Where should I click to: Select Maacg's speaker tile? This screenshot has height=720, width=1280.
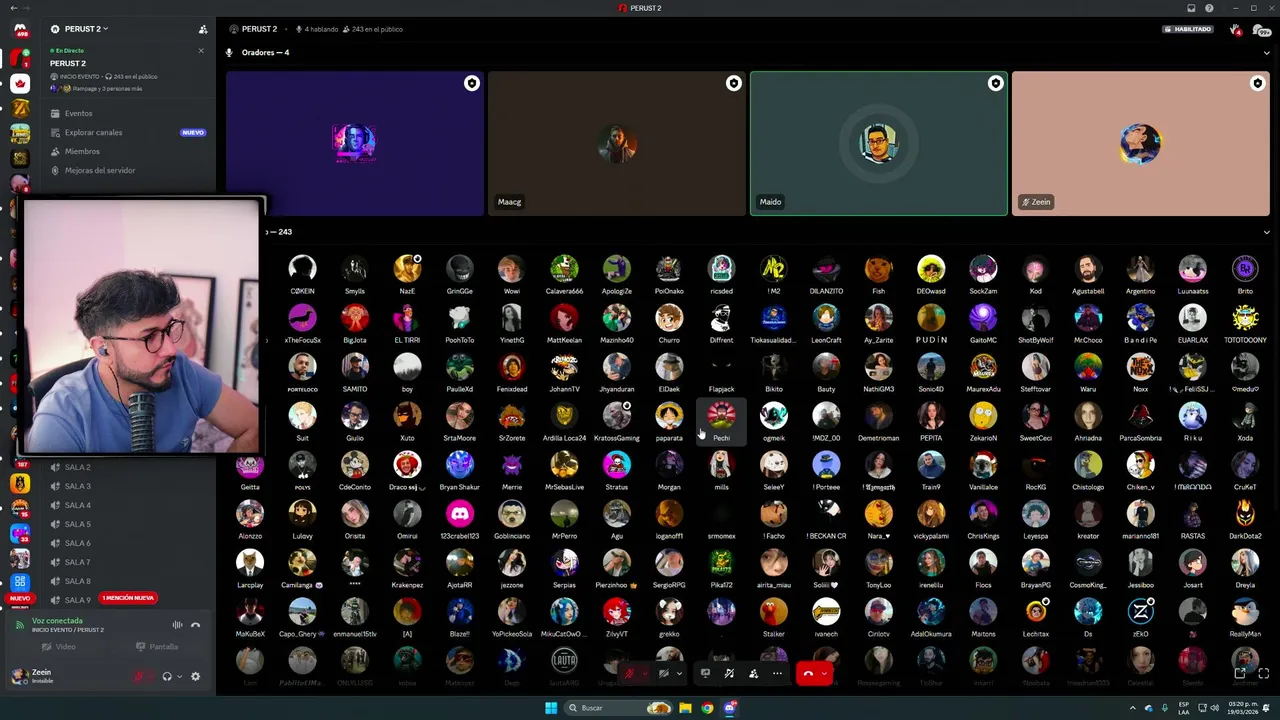[617, 143]
